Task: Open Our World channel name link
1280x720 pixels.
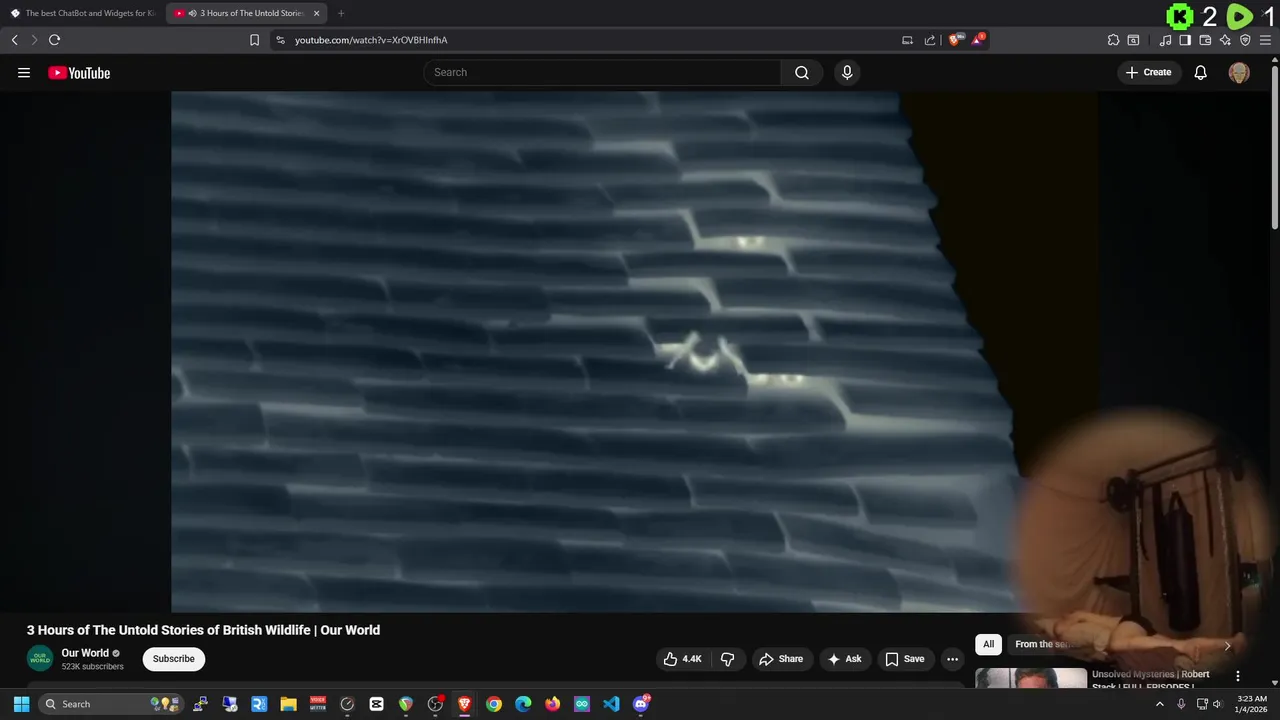Action: 85,653
